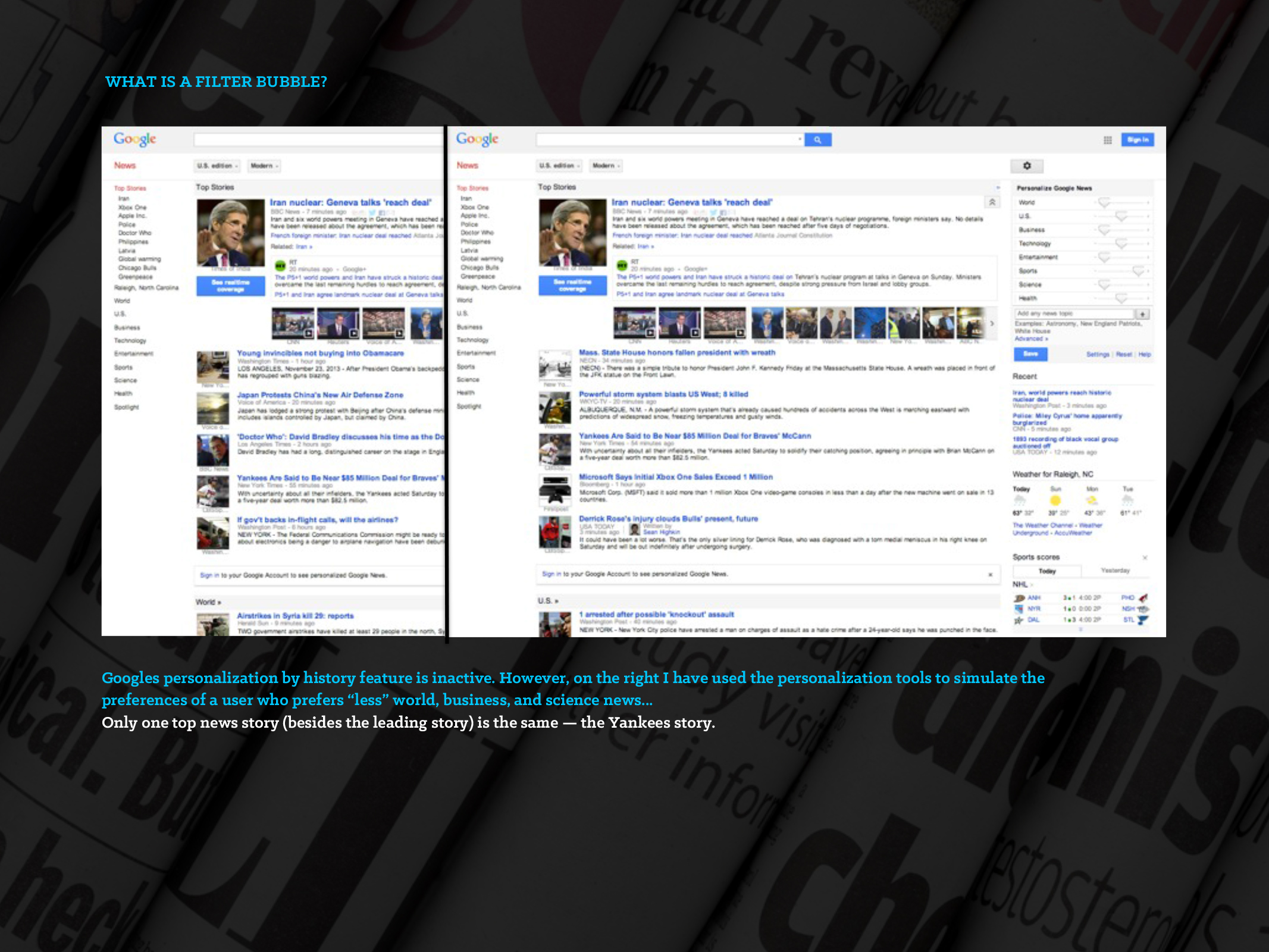Select Raleigh, North Carolina in right sidebar
1269x952 pixels.
tap(488, 287)
